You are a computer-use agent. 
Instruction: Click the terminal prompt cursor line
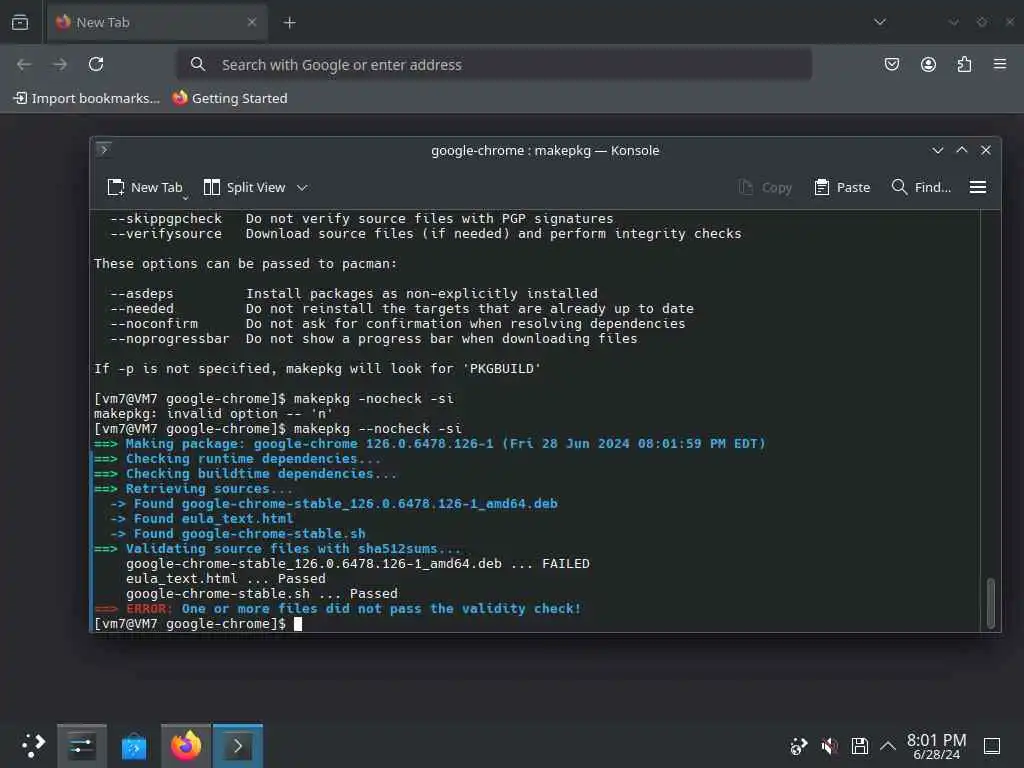click(198, 624)
